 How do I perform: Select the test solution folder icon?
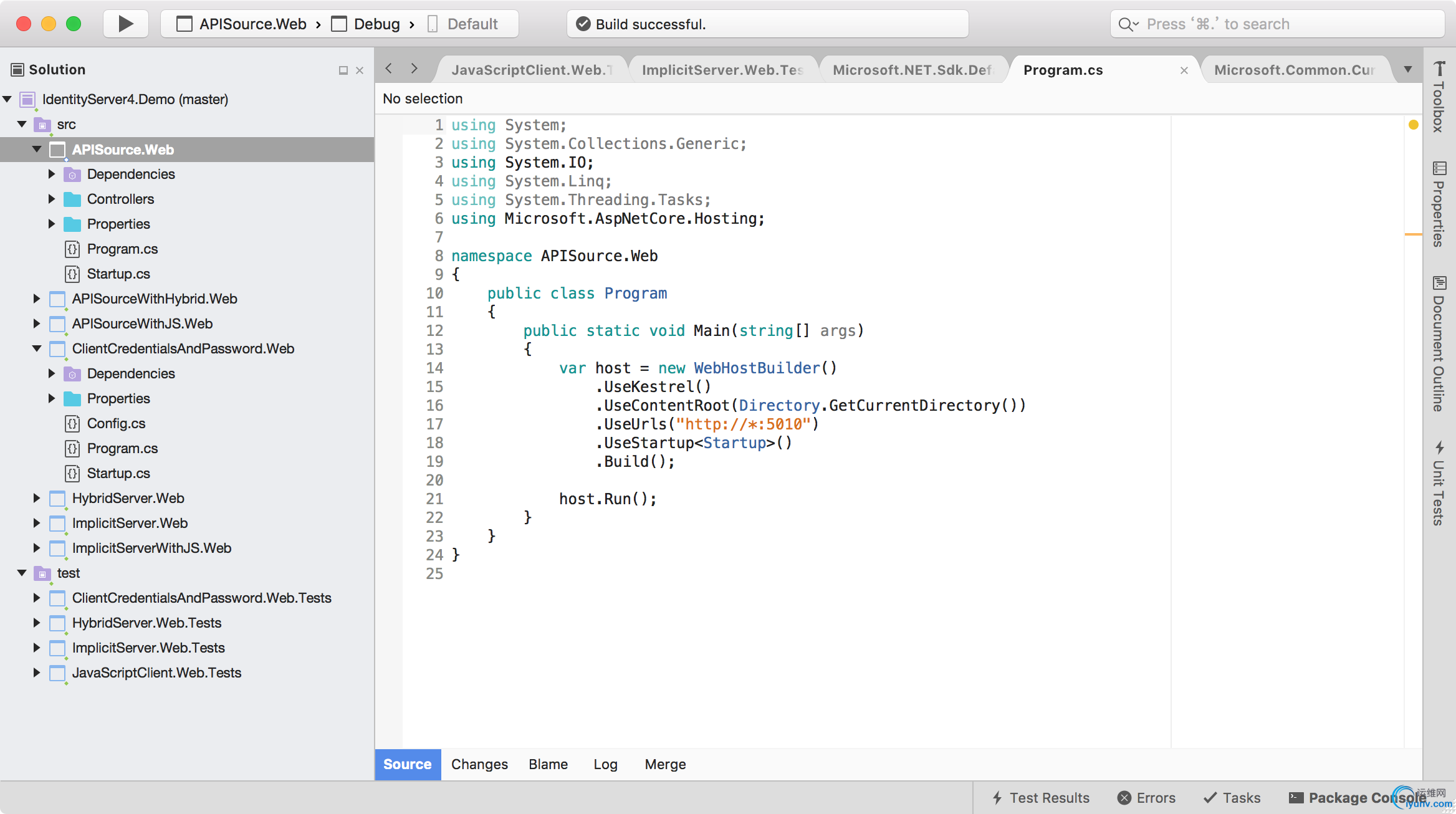coord(42,573)
